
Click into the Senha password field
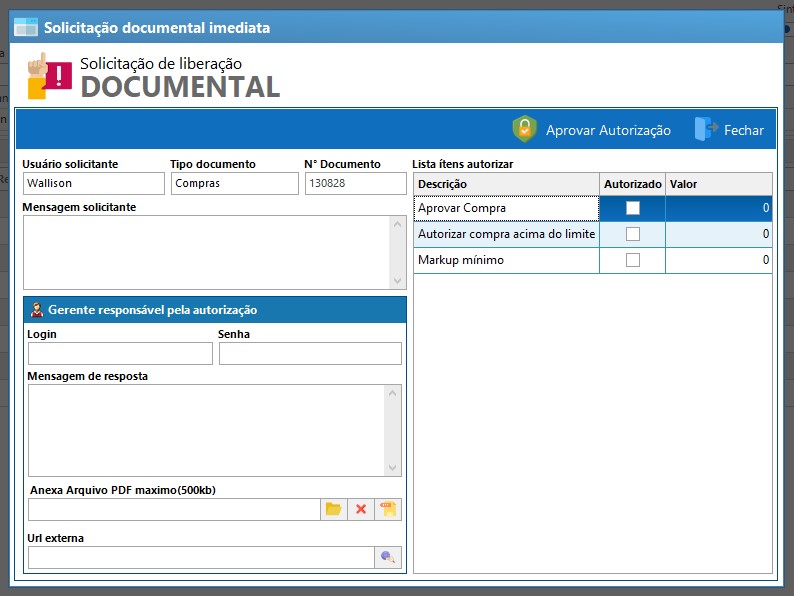[x=310, y=354]
